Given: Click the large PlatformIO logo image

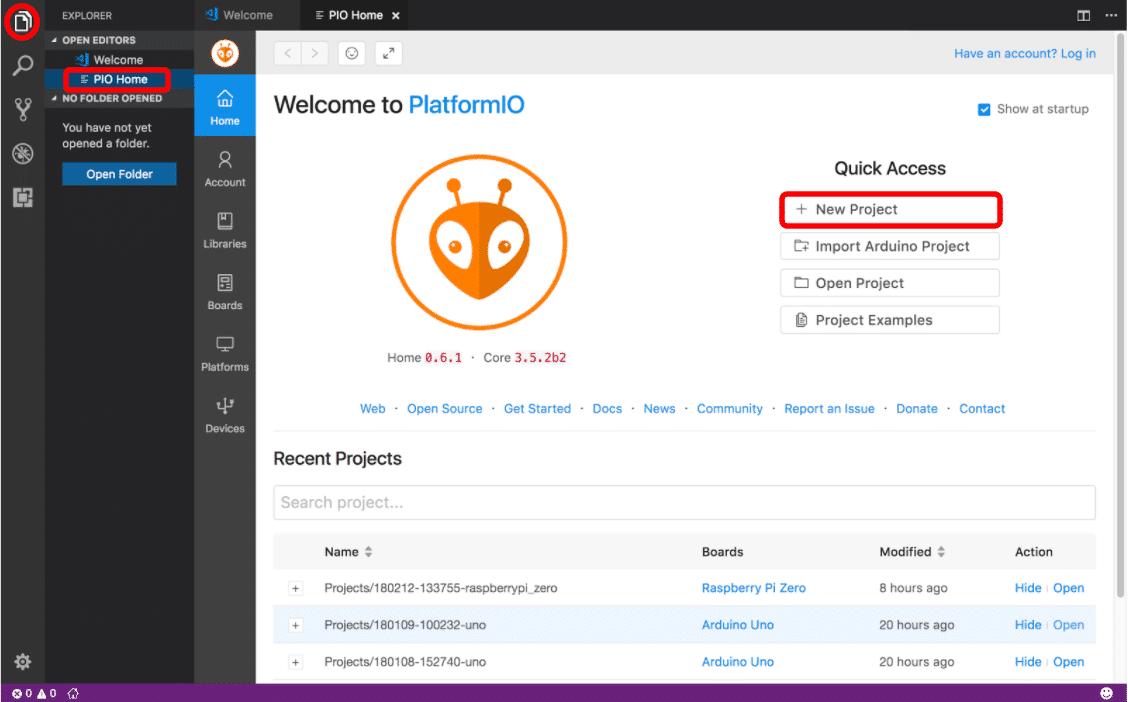Looking at the screenshot, I should (x=479, y=242).
